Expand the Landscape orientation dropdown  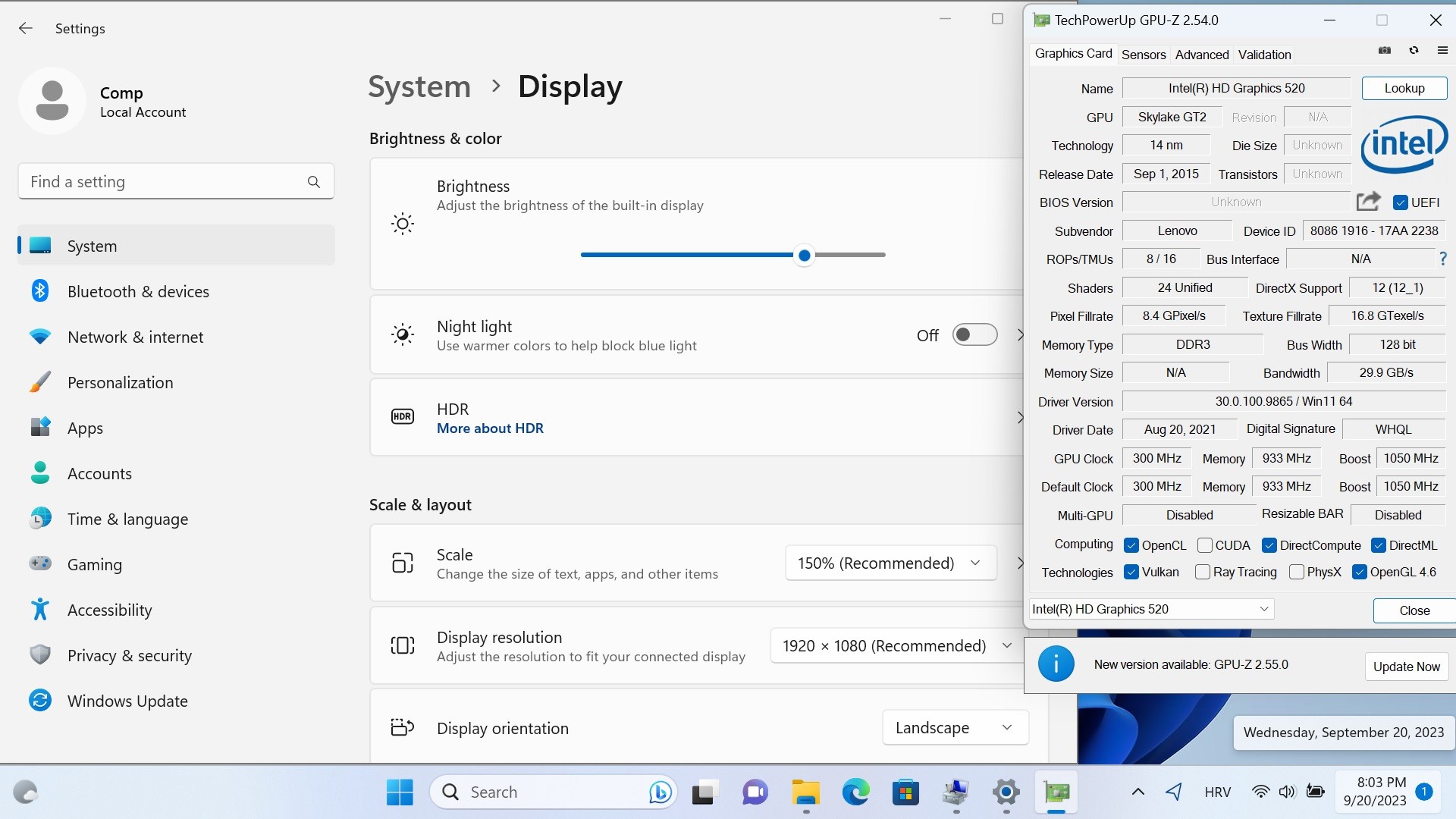point(955,728)
